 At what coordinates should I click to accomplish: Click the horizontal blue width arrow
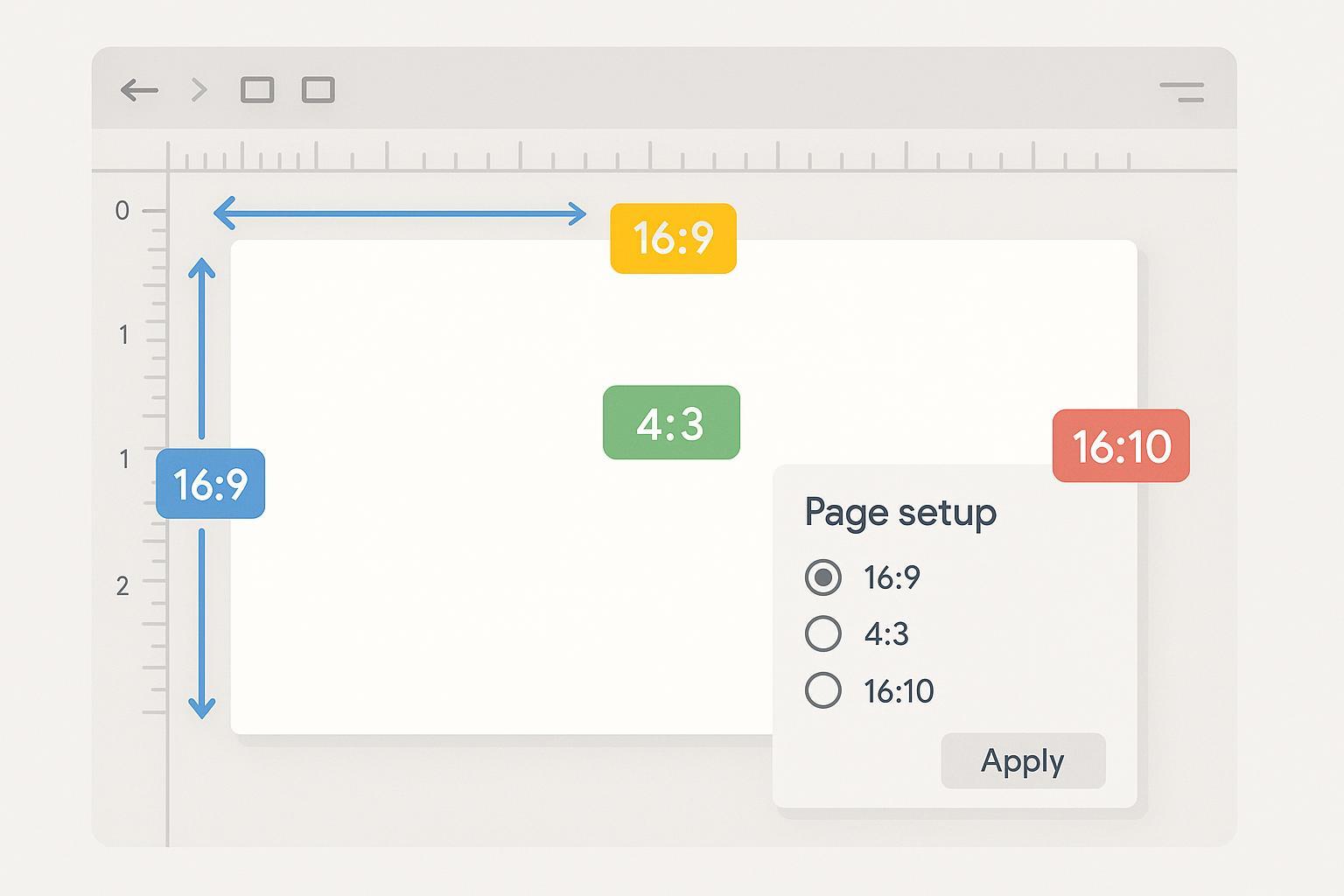tap(400, 213)
